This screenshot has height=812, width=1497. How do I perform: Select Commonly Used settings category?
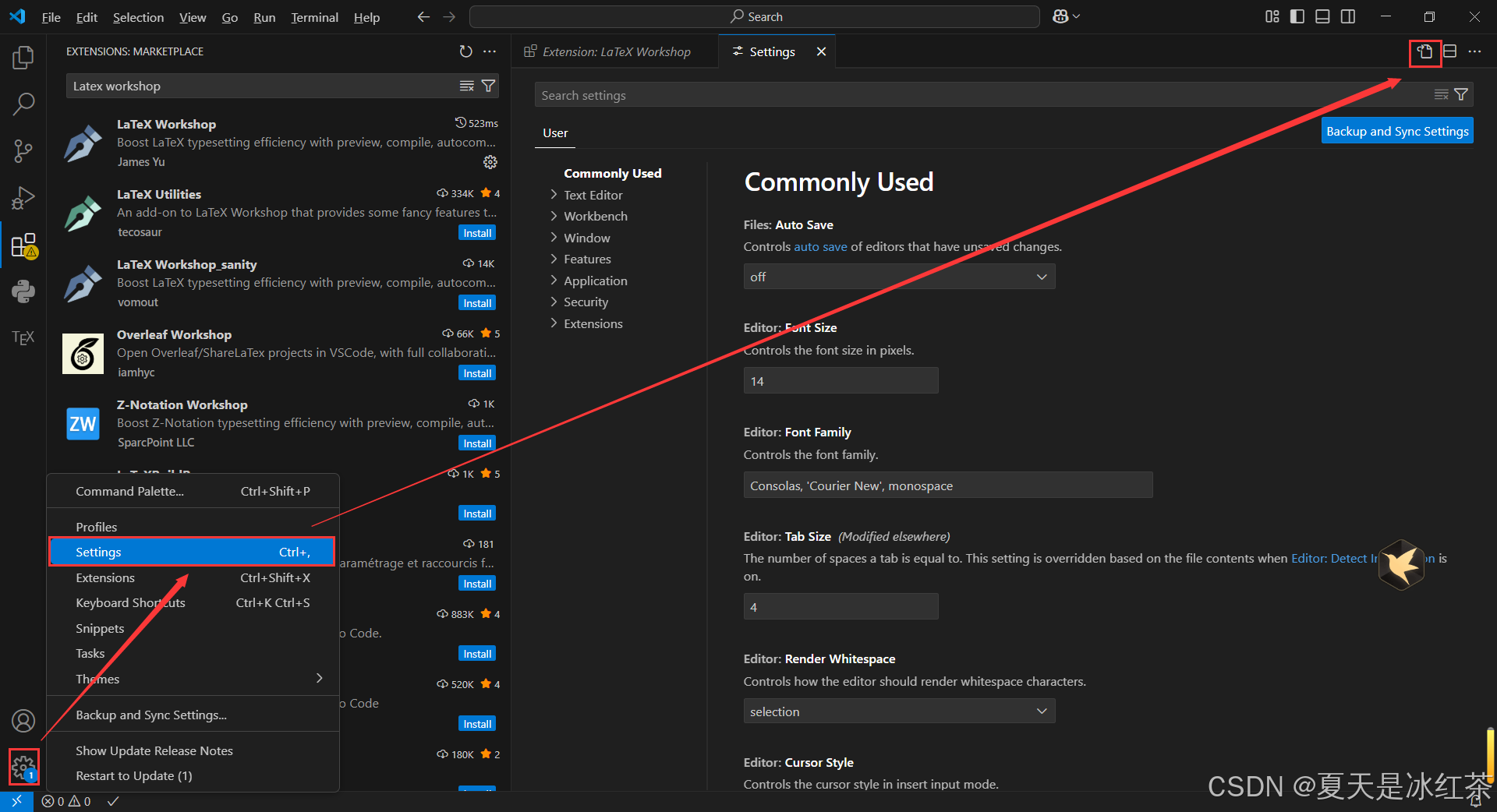coord(613,173)
